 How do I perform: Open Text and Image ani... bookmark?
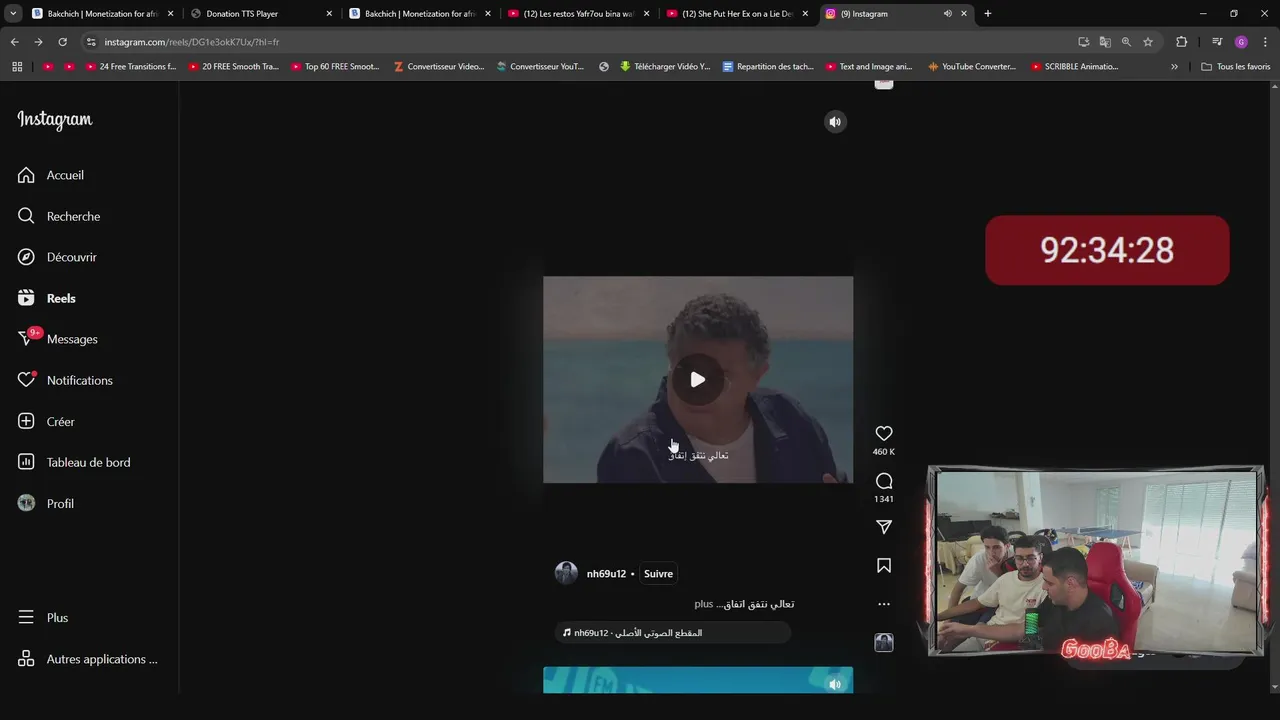pyautogui.click(x=869, y=67)
